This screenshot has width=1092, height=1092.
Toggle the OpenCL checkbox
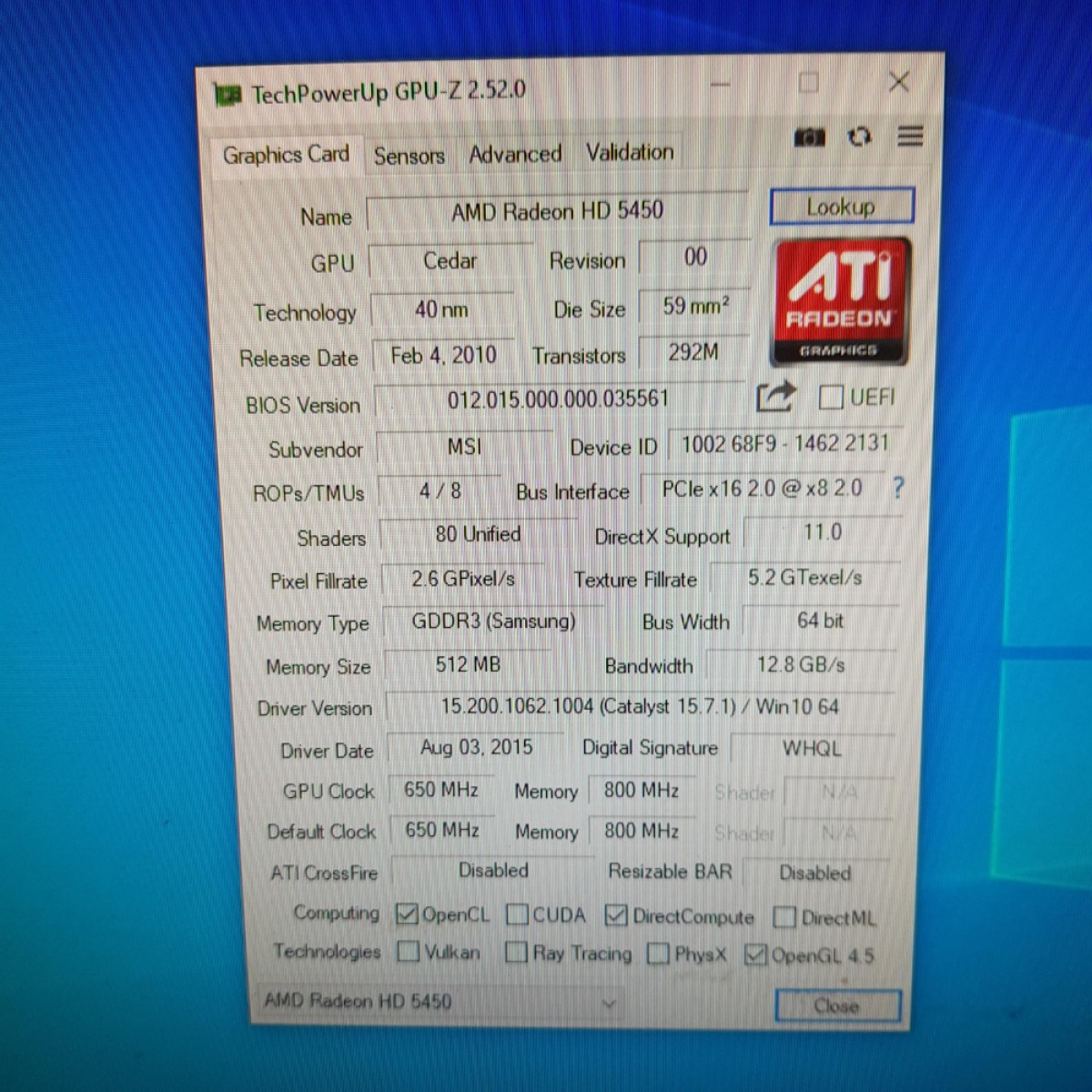[407, 914]
